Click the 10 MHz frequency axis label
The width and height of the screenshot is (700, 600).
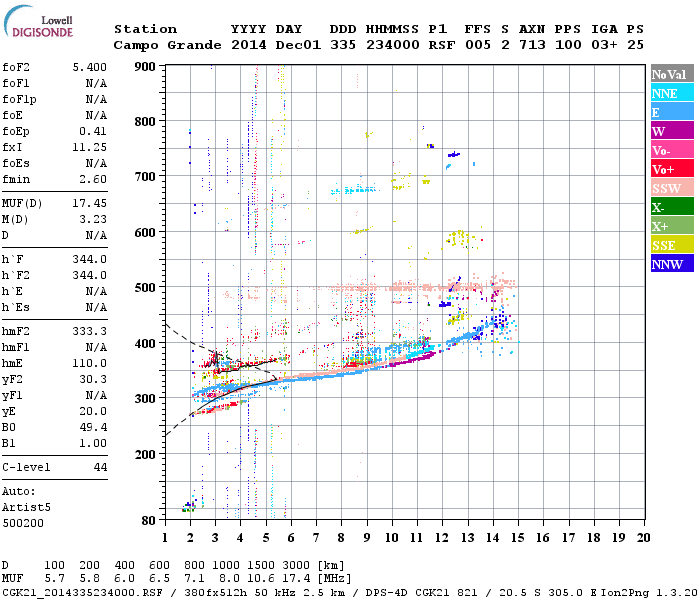(392, 538)
